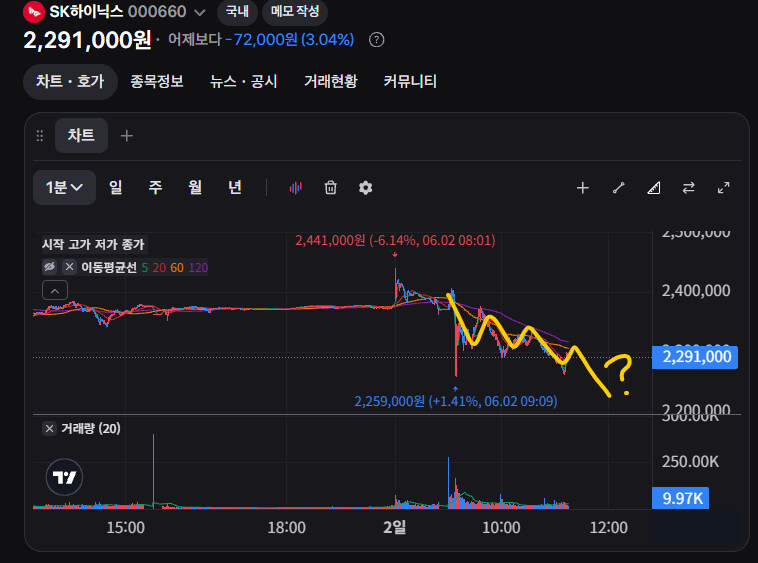Screen dimensions: 758x563
Task: Grab the panel drag handle dots icon
Action: point(40,136)
